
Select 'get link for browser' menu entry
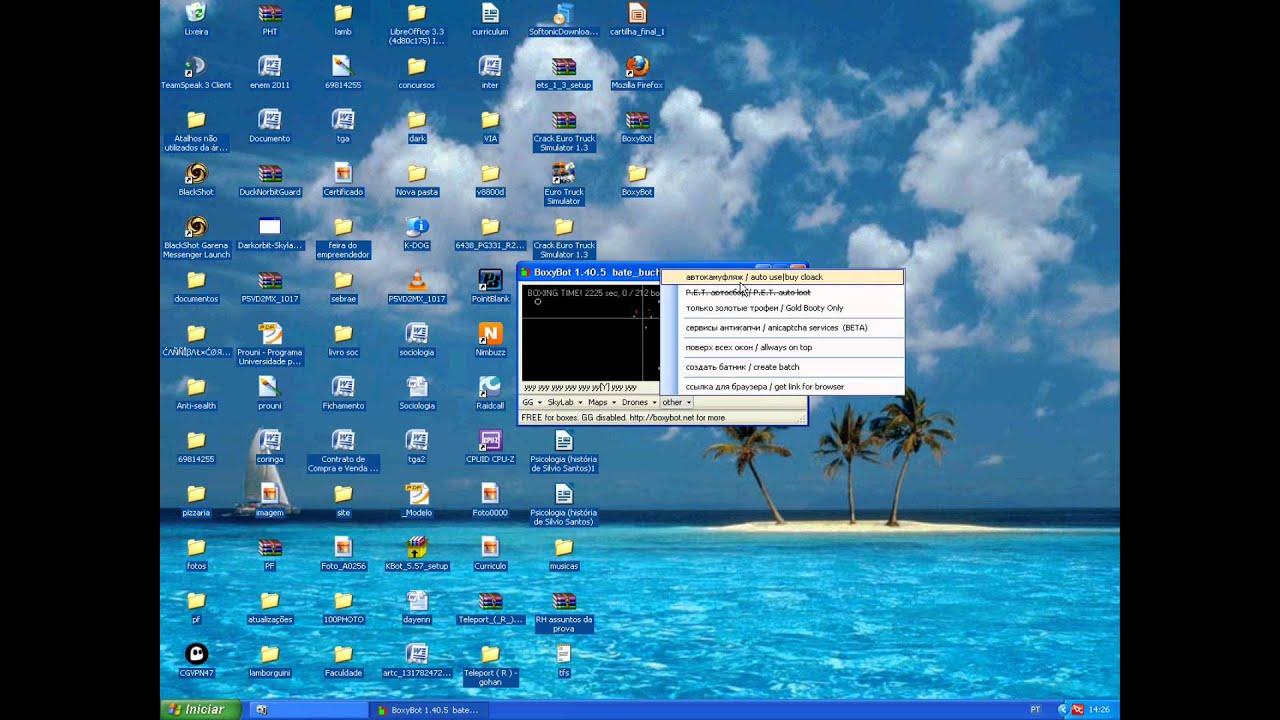click(x=782, y=387)
